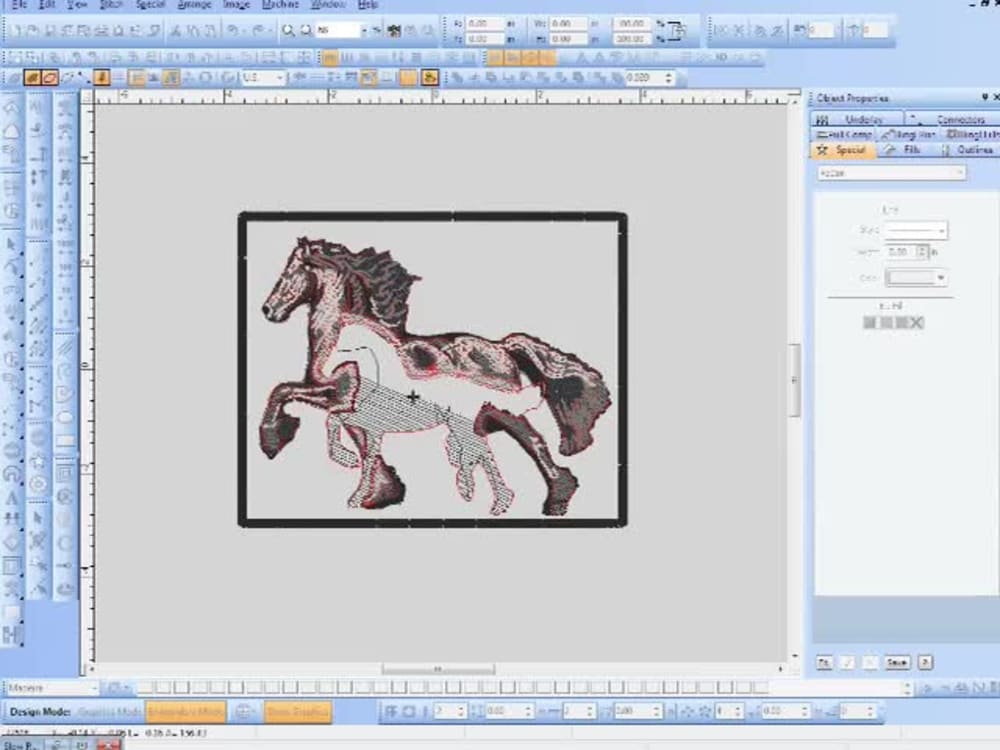Open the Color dropdown in Object Properties

pos(941,277)
